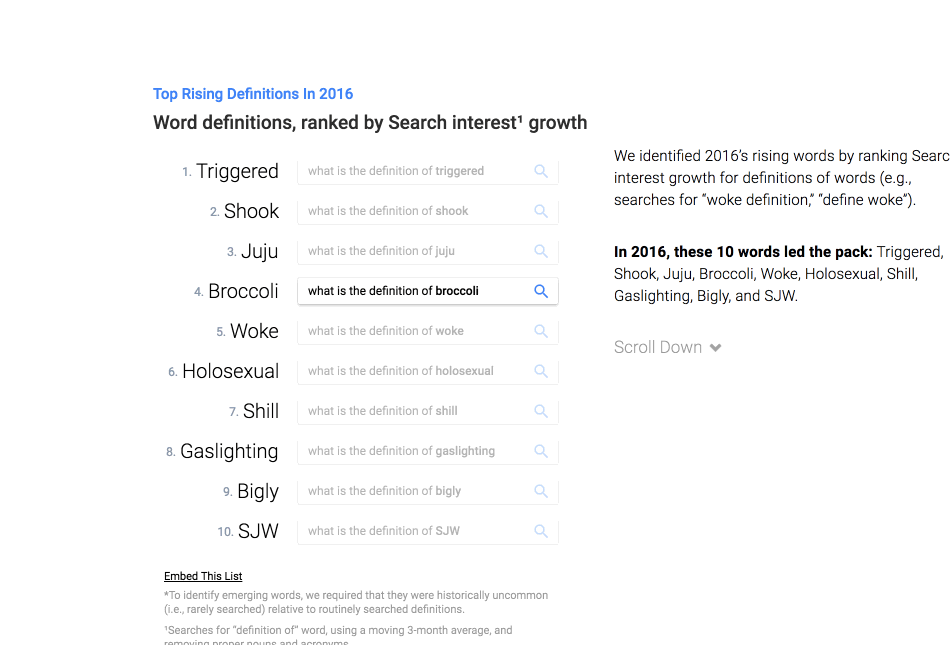This screenshot has width=951, height=645.
Task: Click the magnifier icon in shook search box
Action: point(541,211)
